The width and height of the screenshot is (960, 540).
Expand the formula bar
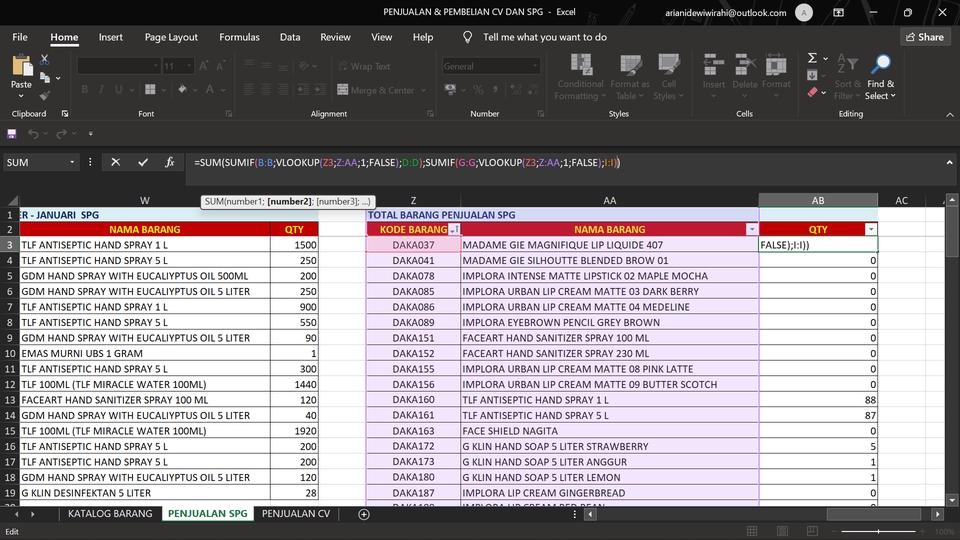pyautogui.click(x=949, y=162)
